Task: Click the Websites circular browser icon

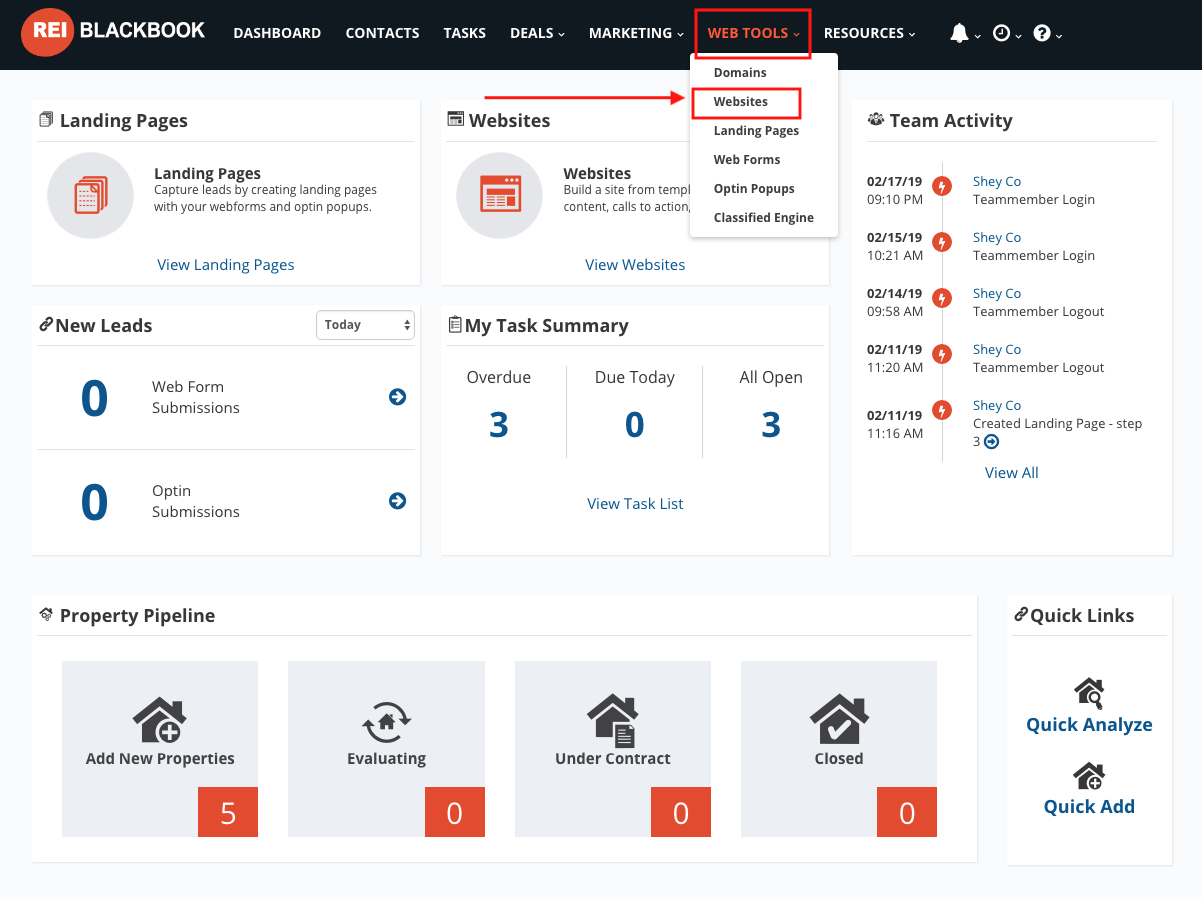Action: point(500,195)
